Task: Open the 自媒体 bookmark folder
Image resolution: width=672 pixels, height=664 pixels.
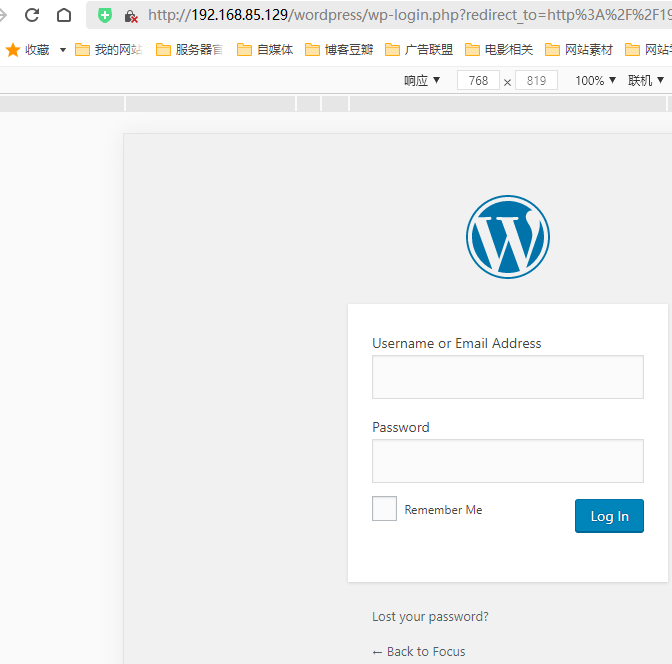Action: (x=265, y=50)
